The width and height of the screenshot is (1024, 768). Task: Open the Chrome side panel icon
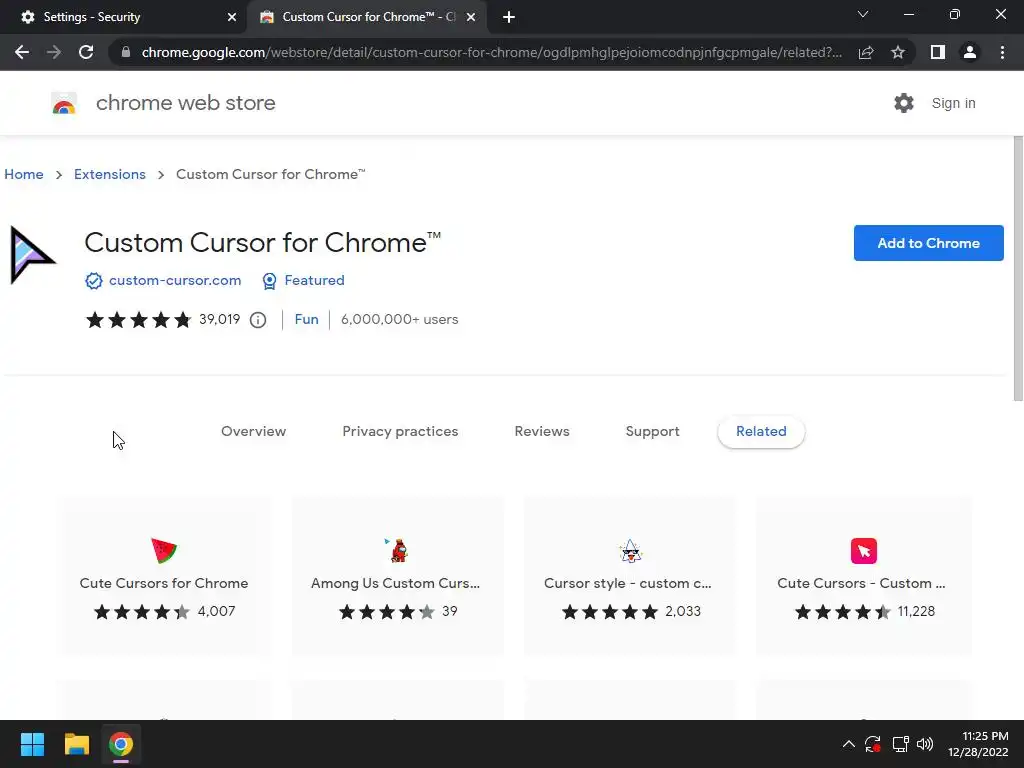[x=938, y=52]
